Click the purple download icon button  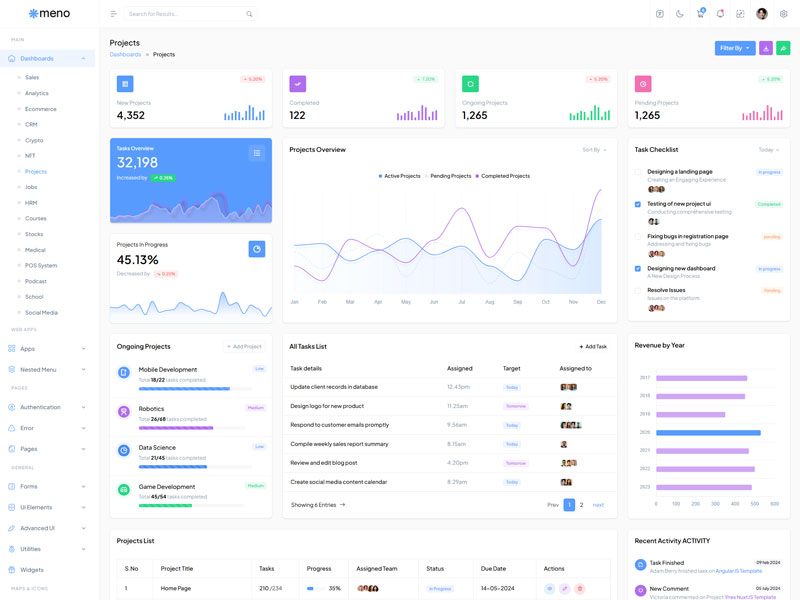766,48
